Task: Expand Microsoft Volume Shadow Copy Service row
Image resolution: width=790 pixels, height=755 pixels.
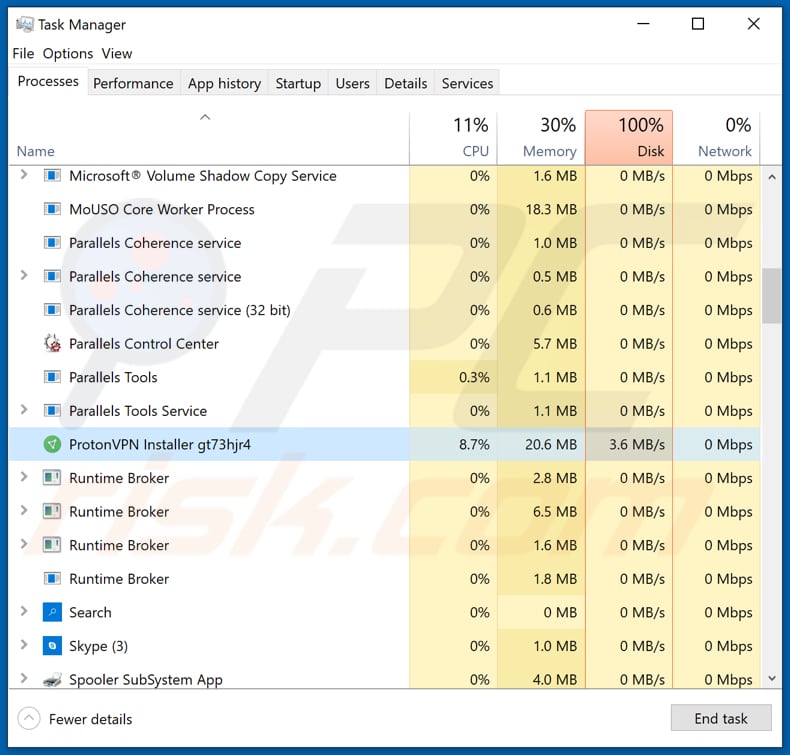Action: [23, 175]
